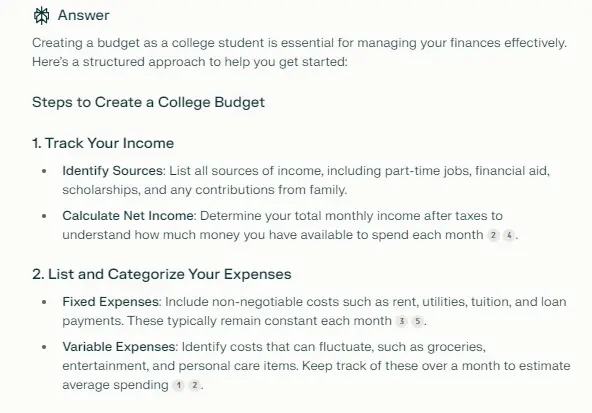Viewport: 592px width, 413px height.
Task: Open citation 4 in Calculate Net Income bullet
Action: tap(509, 235)
